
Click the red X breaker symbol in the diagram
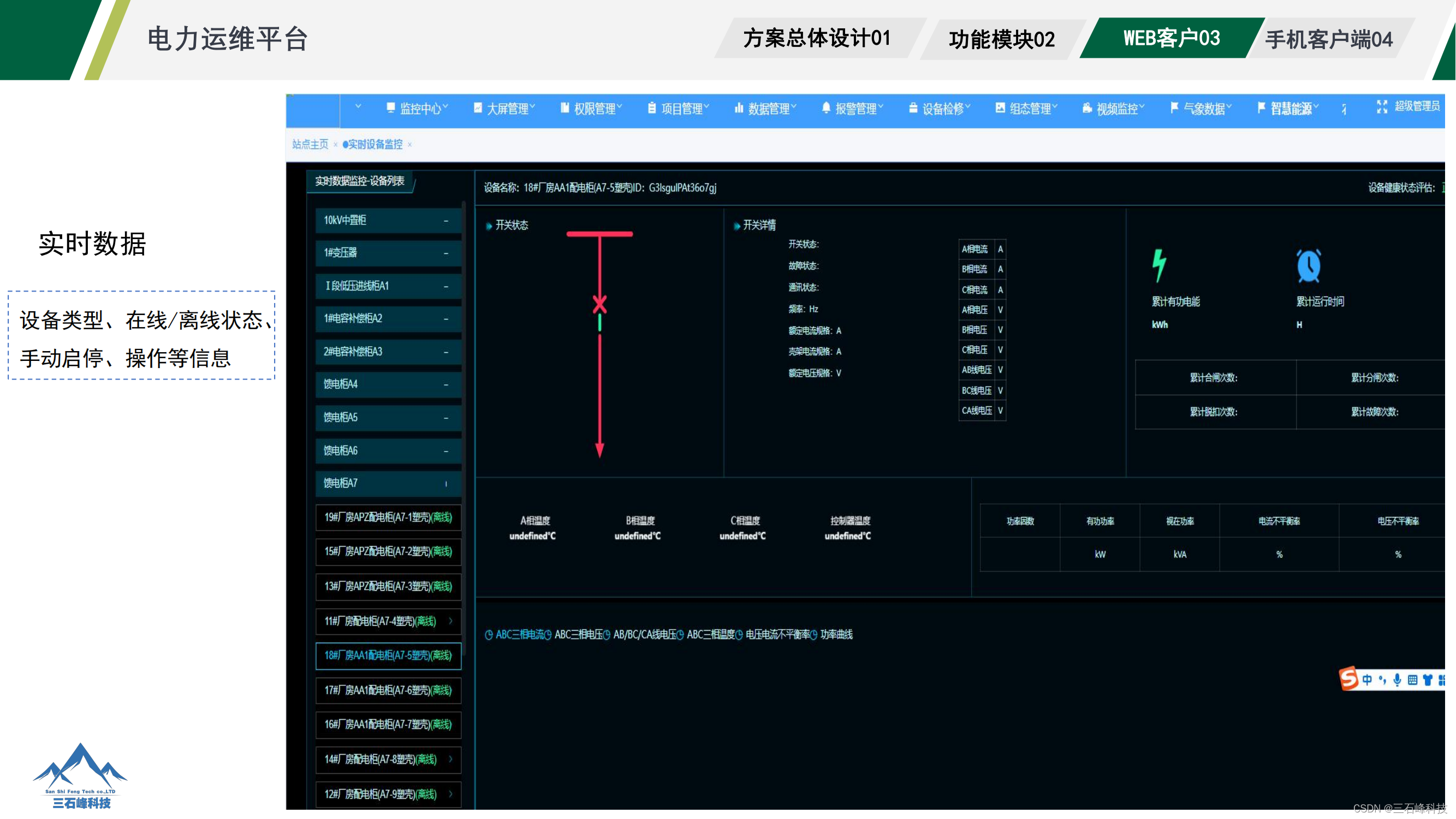[599, 304]
